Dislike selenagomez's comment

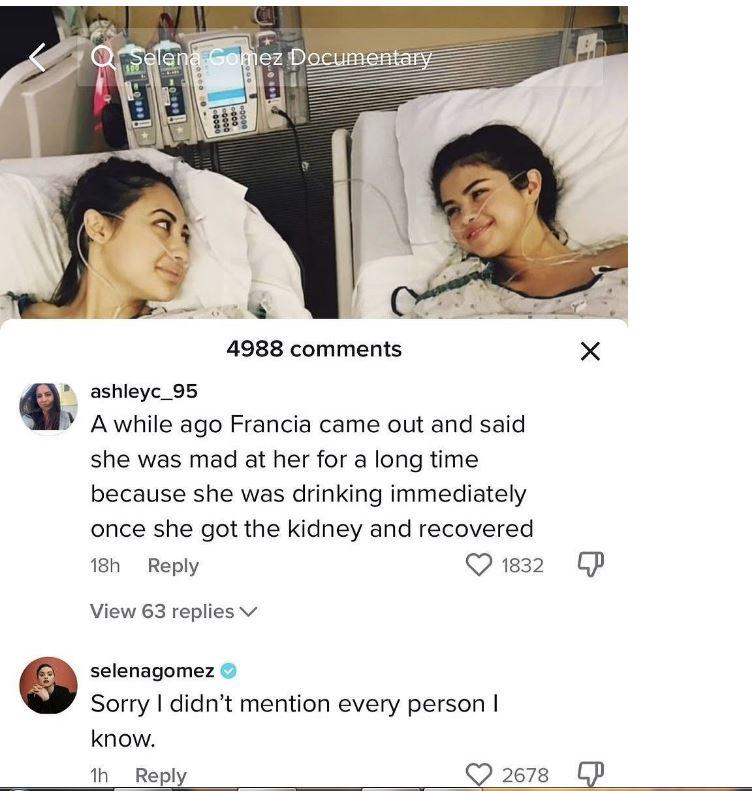click(591, 773)
